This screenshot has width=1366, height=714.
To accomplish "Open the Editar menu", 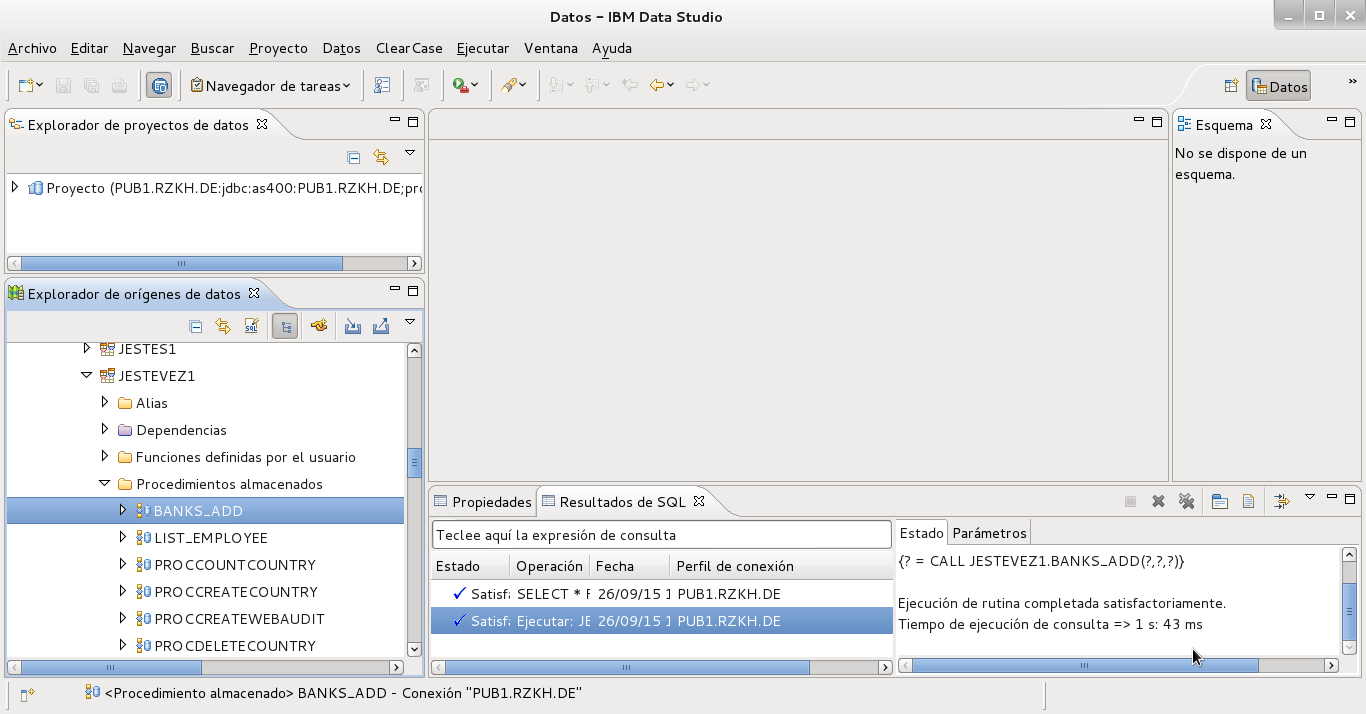I will point(89,48).
